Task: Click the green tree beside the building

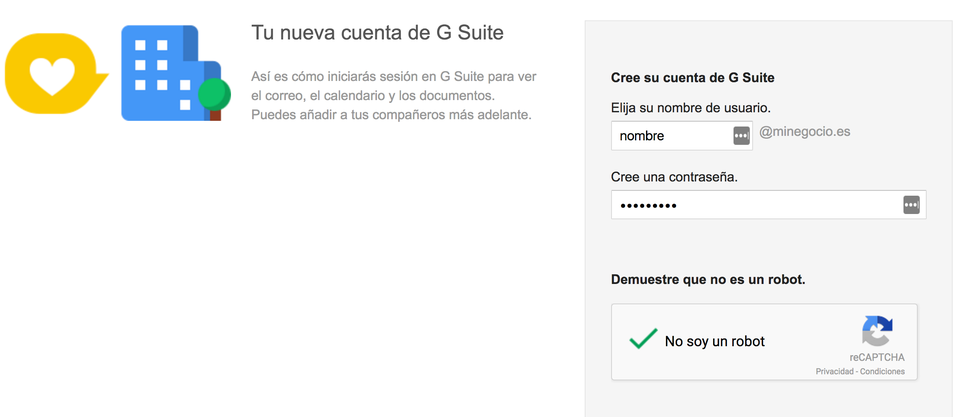Action: pos(214,98)
